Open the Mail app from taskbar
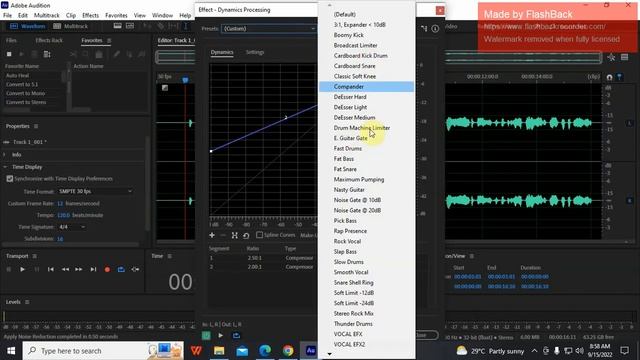Viewport: 640px width, 360px height. pyautogui.click(x=242, y=351)
